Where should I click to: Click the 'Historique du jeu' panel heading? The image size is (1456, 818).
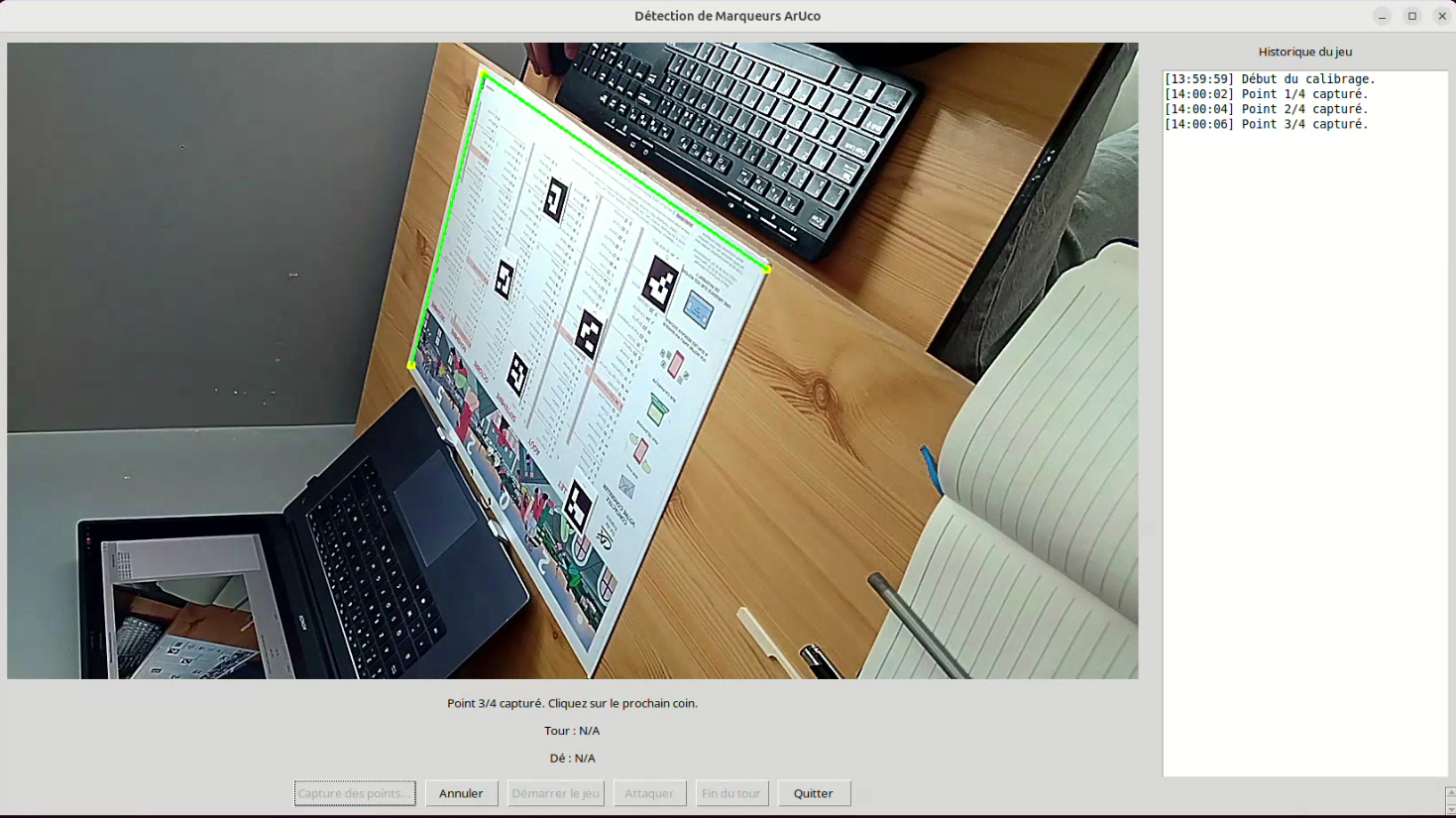pyautogui.click(x=1304, y=52)
